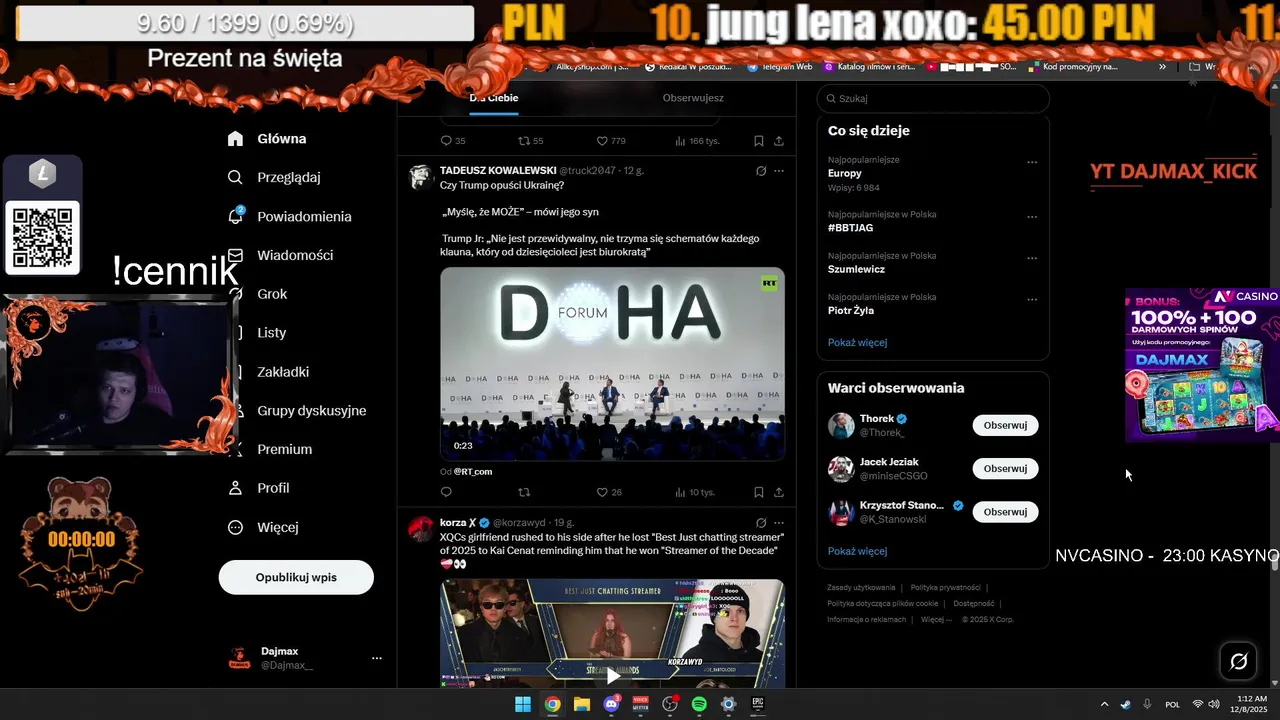This screenshot has width=1280, height=720.
Task: Open File Explorer from the taskbar
Action: pyautogui.click(x=582, y=704)
